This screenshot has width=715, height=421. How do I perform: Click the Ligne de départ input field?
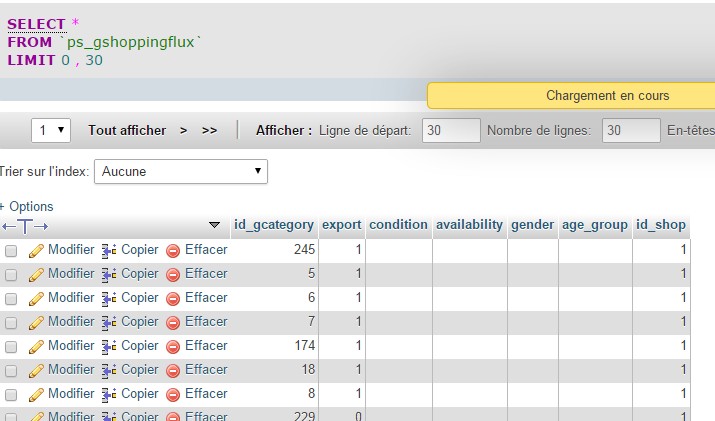click(x=451, y=130)
